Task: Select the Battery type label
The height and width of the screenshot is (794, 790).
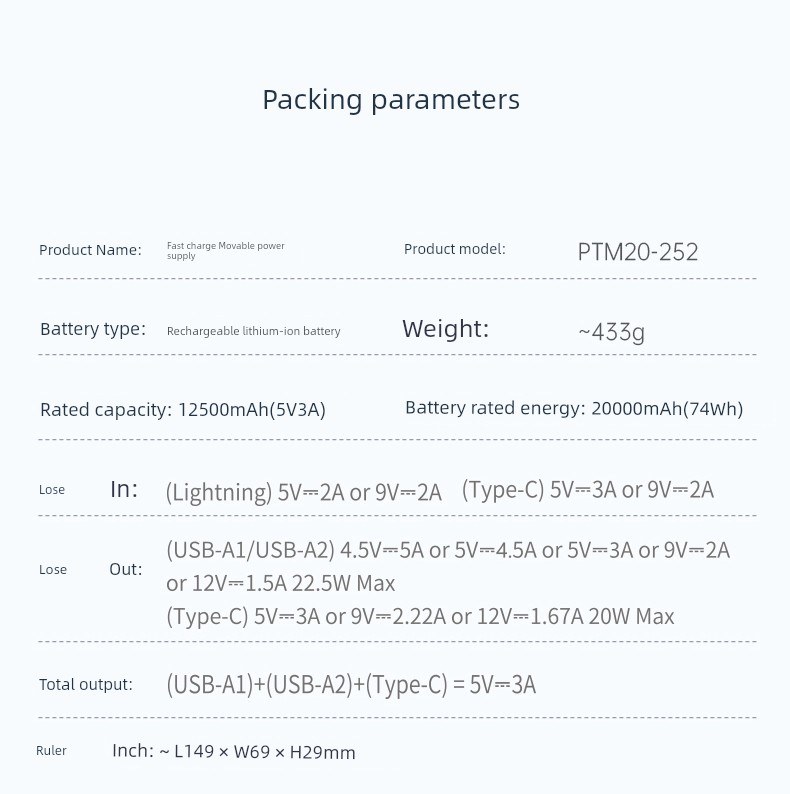Action: click(93, 329)
